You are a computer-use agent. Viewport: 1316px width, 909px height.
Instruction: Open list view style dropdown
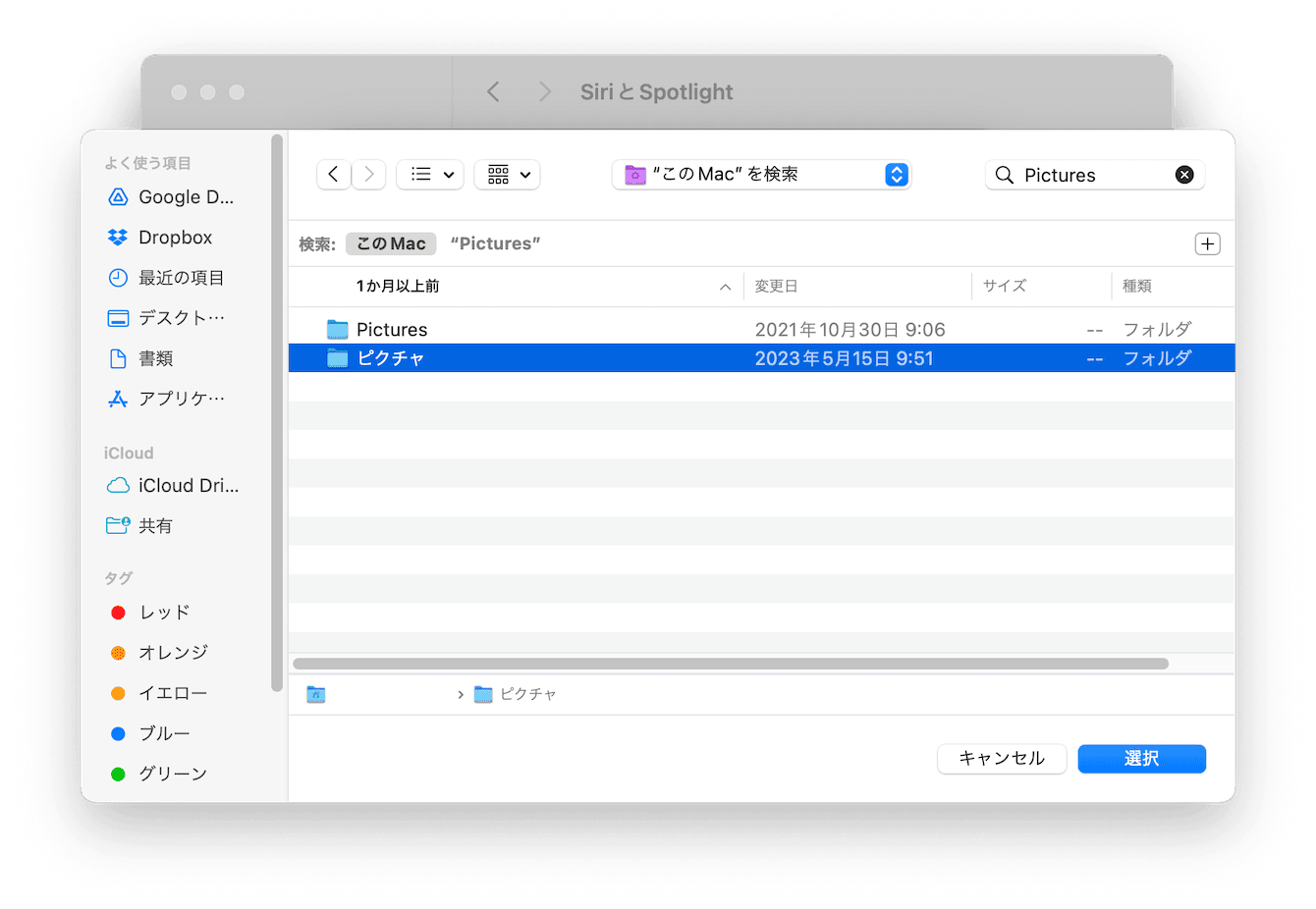[430, 175]
